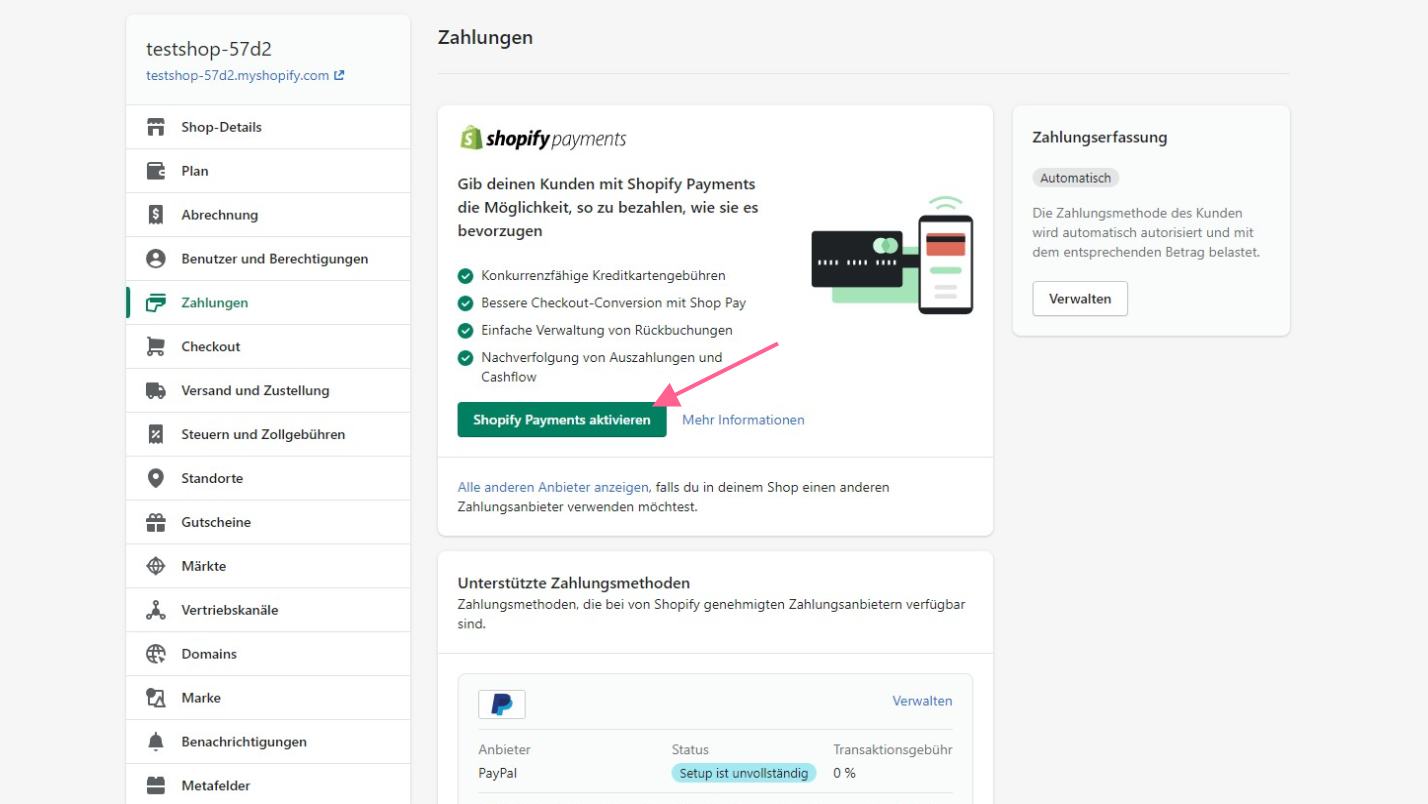Click the Abrechnung receipt icon
Viewport: 1428px width, 804px height.
coord(155,215)
